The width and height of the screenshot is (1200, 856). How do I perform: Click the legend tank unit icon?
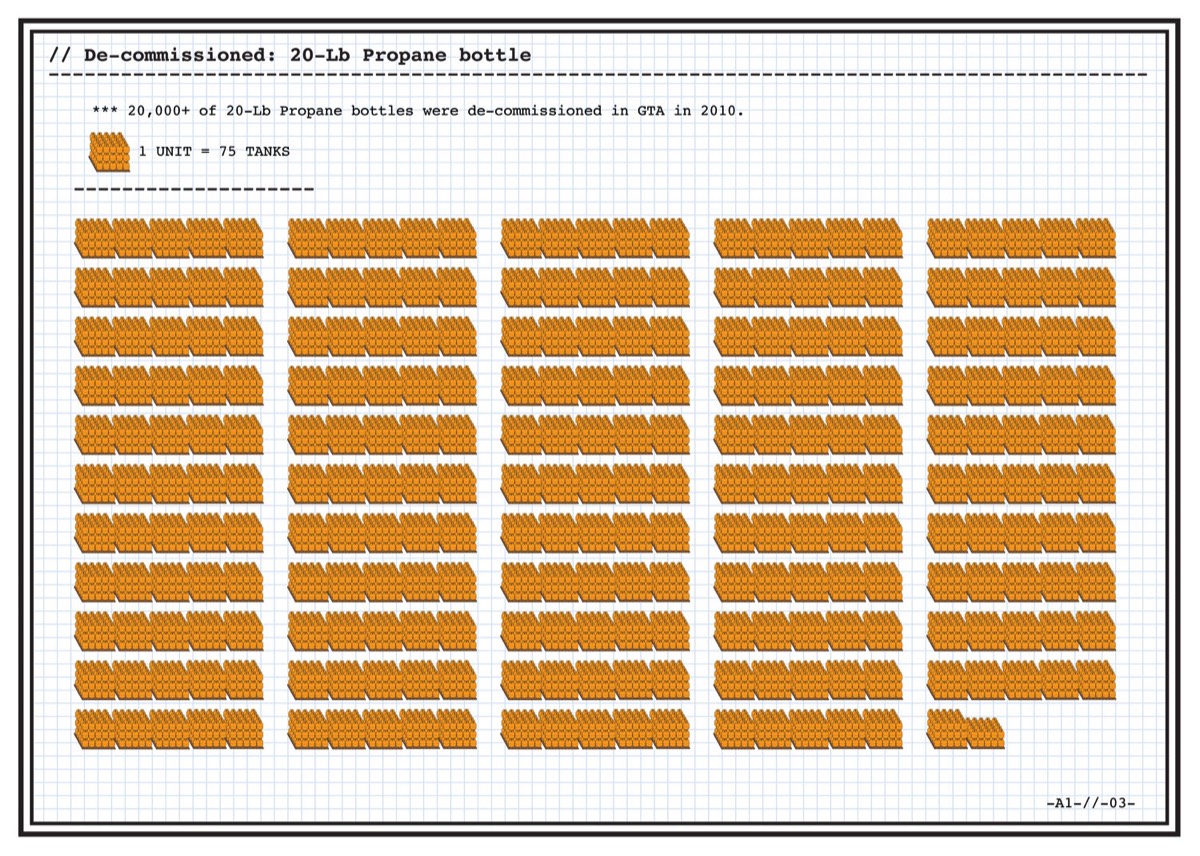coord(110,152)
